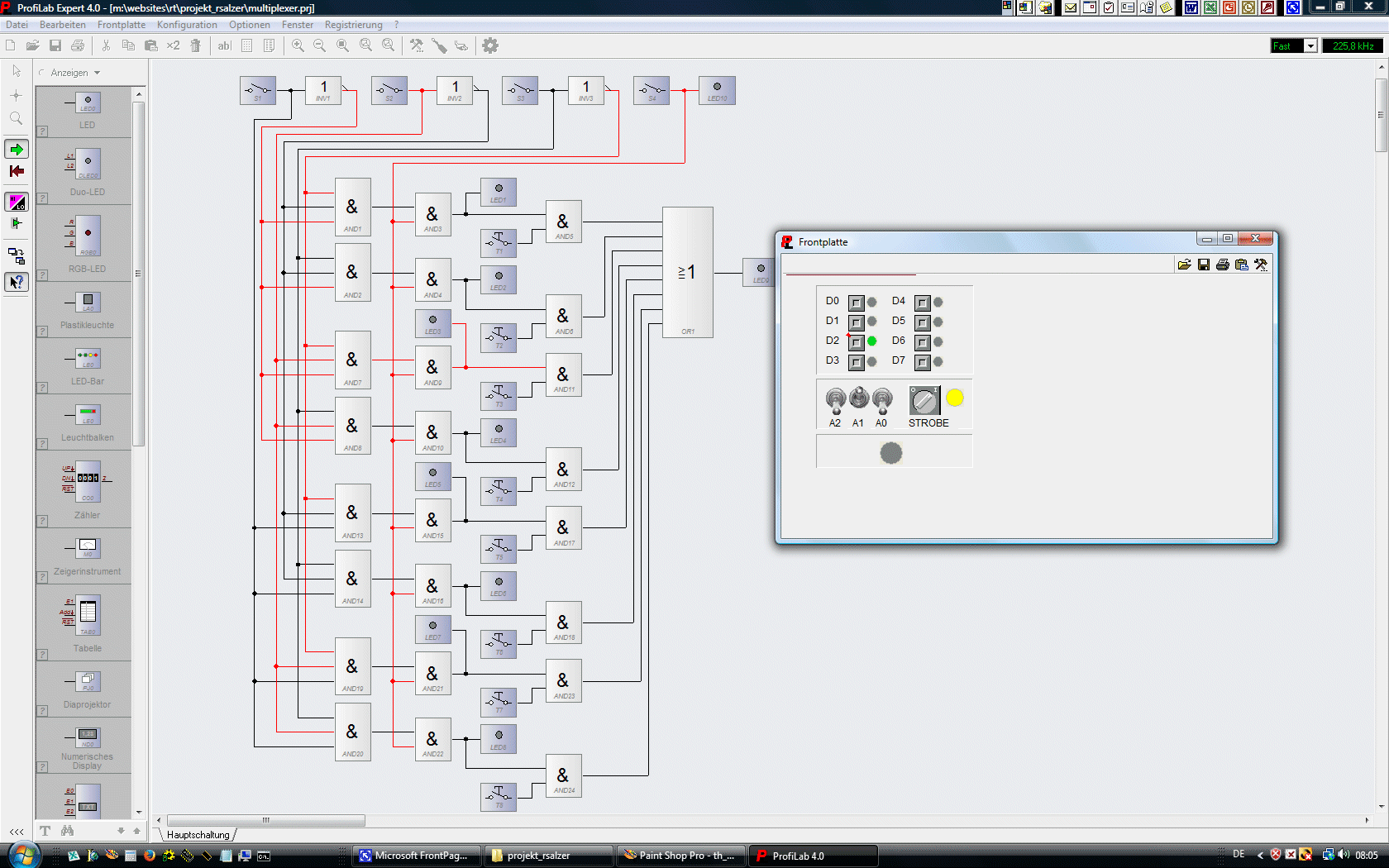
Task: Save the project using the floppy icon
Action: point(55,45)
